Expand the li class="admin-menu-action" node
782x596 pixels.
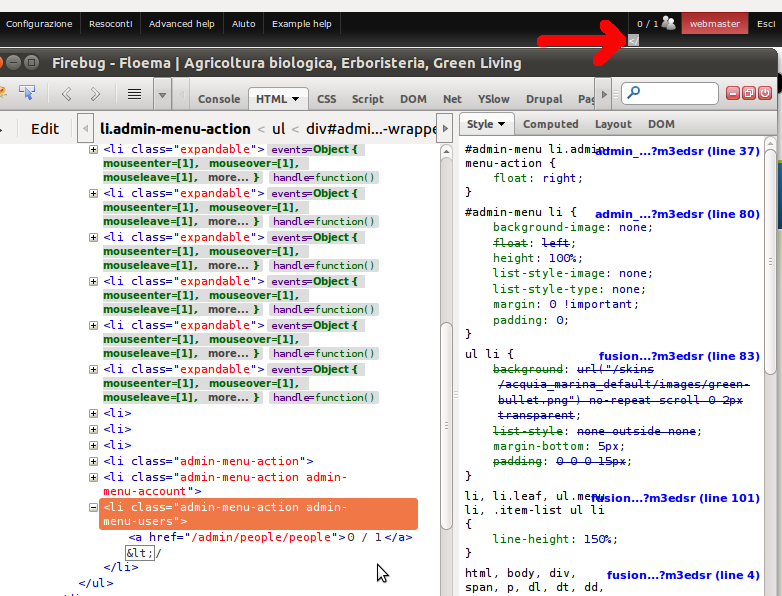93,461
